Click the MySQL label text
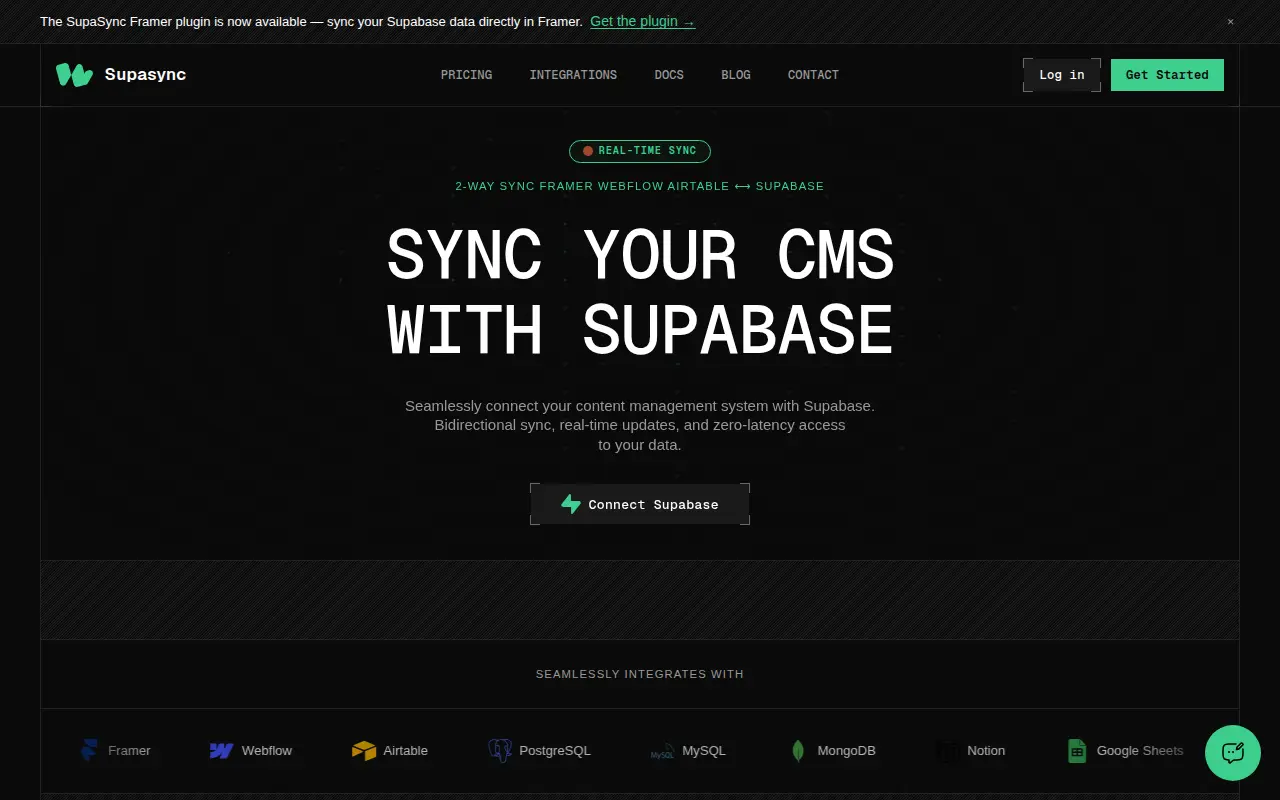Image resolution: width=1280 pixels, height=800 pixels. point(704,751)
